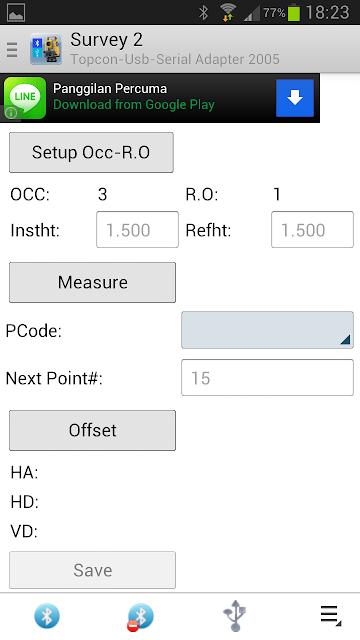Tap the blue download arrow in the ad
The height and width of the screenshot is (640, 360).
tap(295, 98)
